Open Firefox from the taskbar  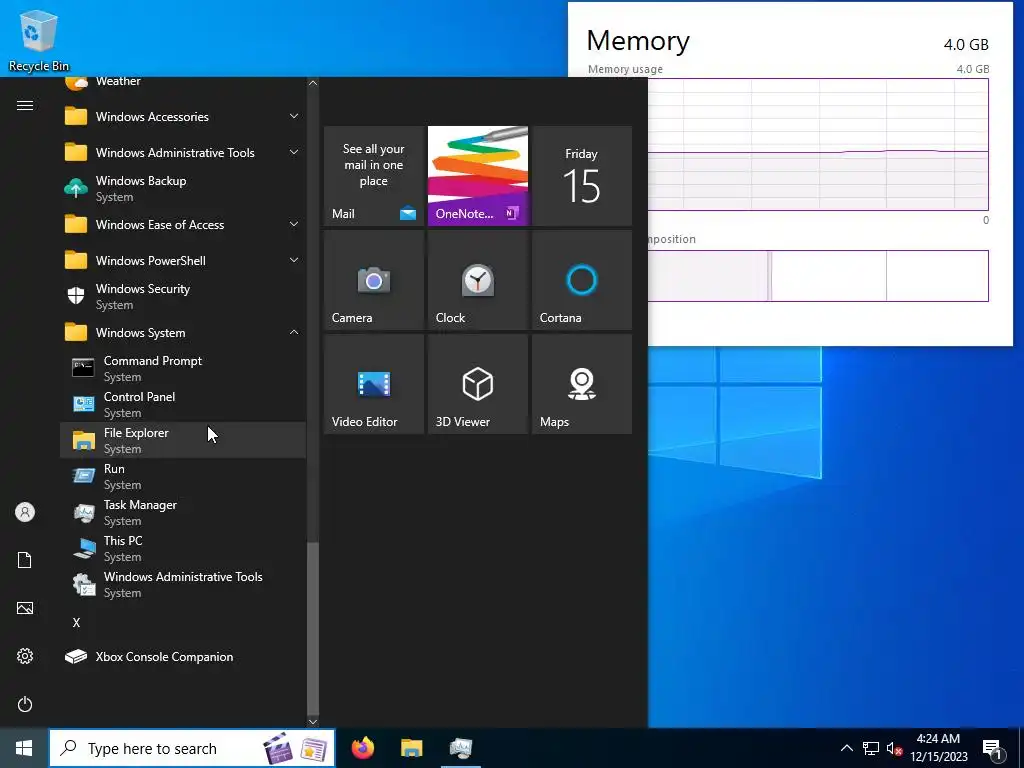pos(362,748)
